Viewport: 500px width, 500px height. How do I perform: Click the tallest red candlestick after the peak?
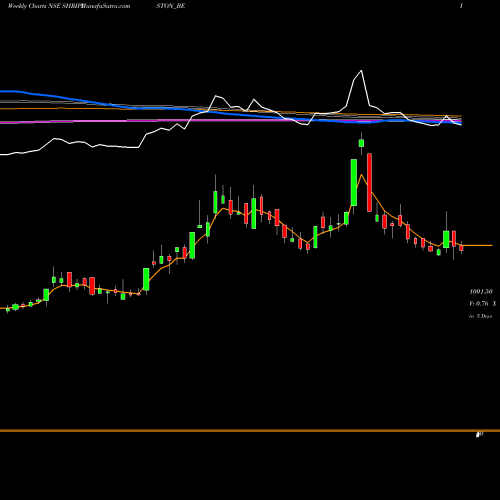point(369,182)
